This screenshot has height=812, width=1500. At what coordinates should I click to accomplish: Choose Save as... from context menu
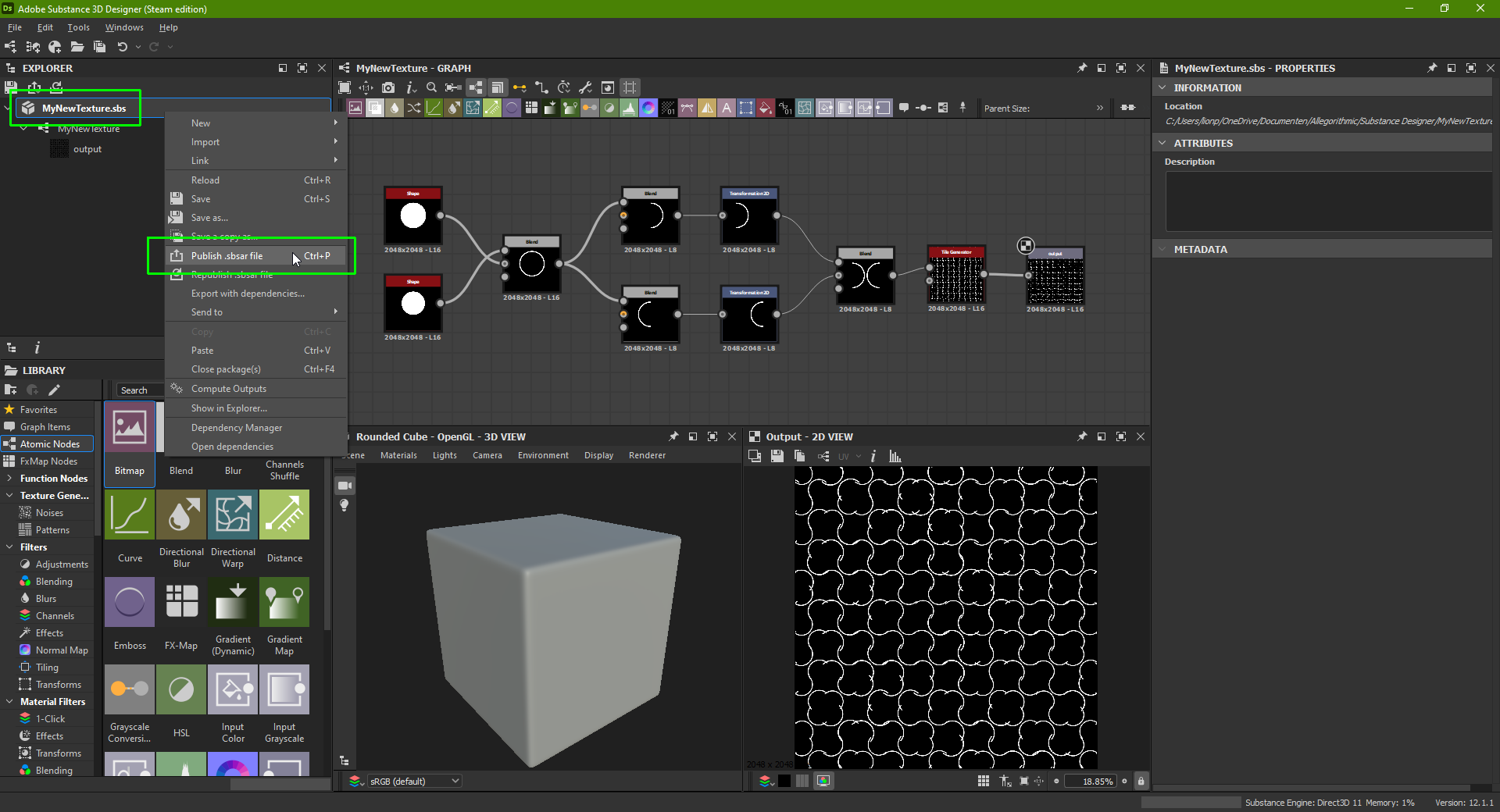(256, 218)
